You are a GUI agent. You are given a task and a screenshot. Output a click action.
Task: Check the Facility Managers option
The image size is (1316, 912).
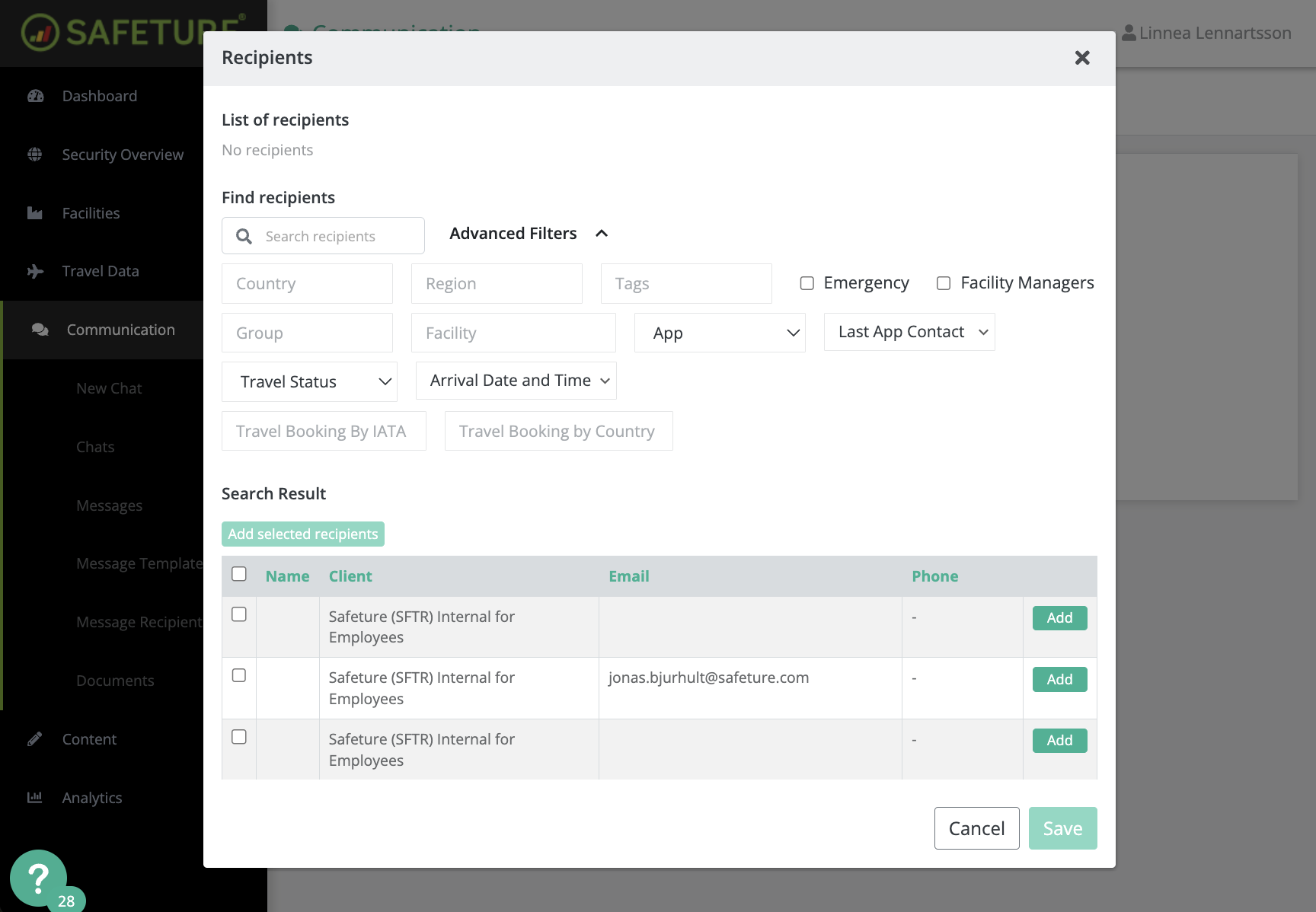pyautogui.click(x=943, y=283)
